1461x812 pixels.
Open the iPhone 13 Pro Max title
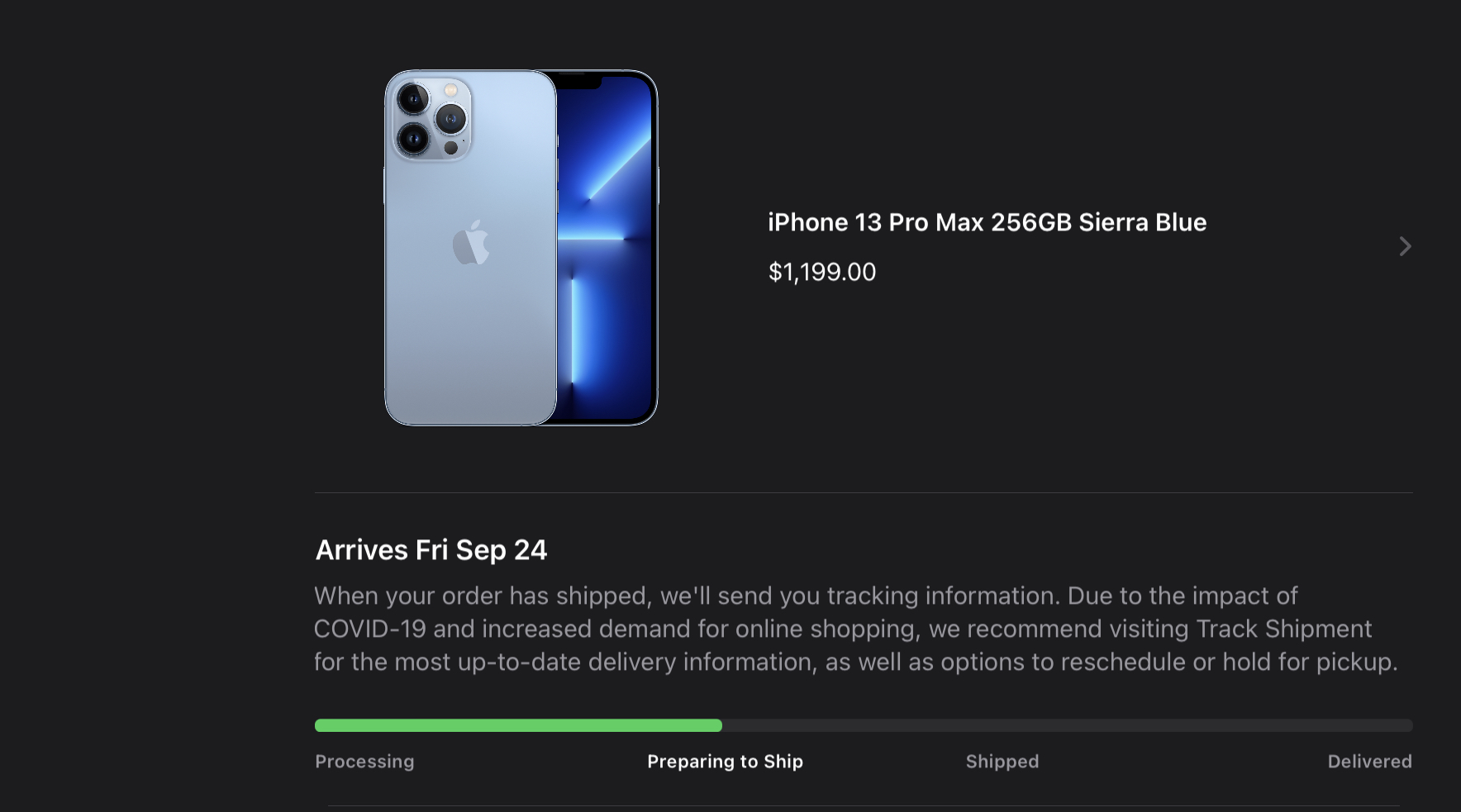pos(987,222)
